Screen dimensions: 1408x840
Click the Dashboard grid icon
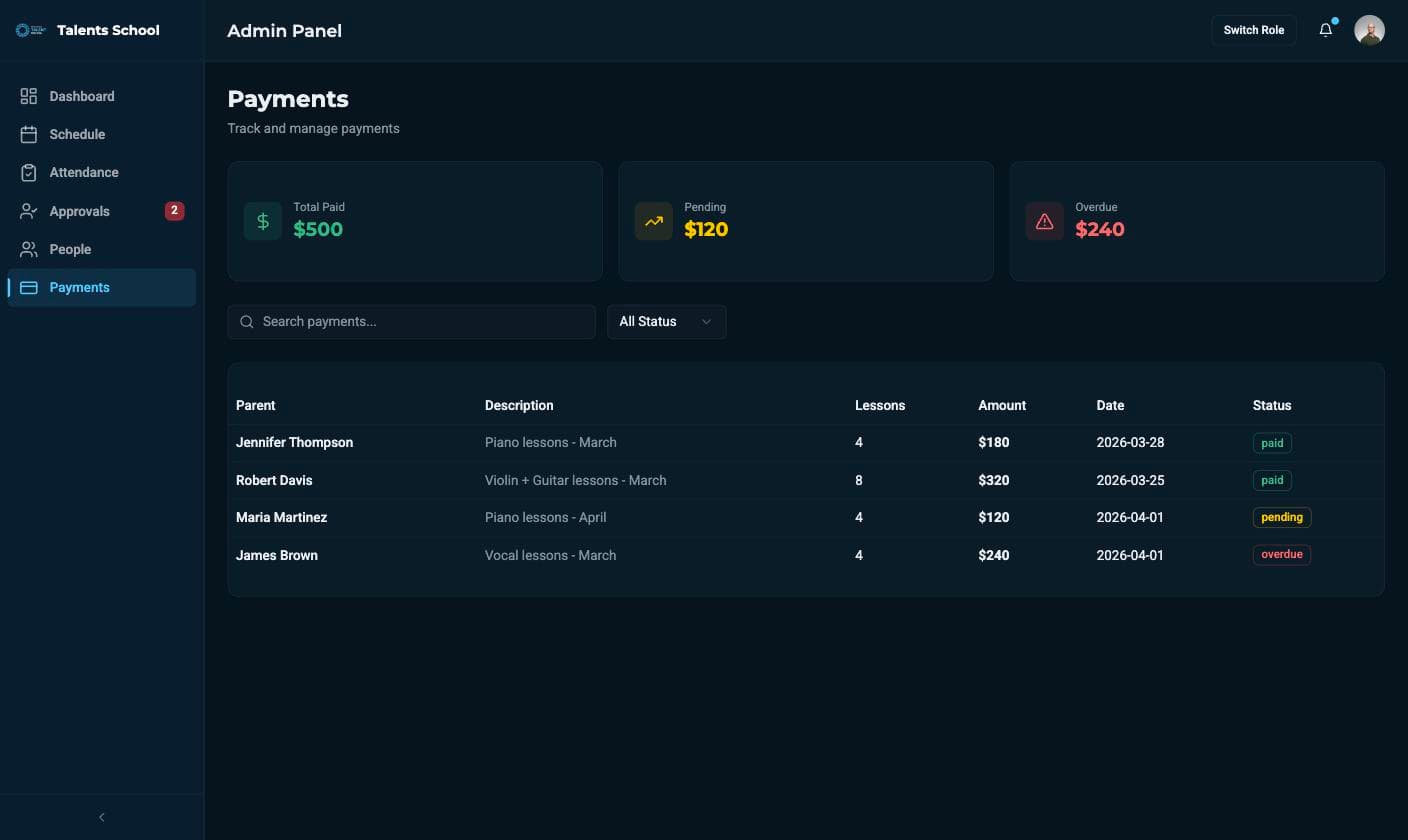point(29,96)
